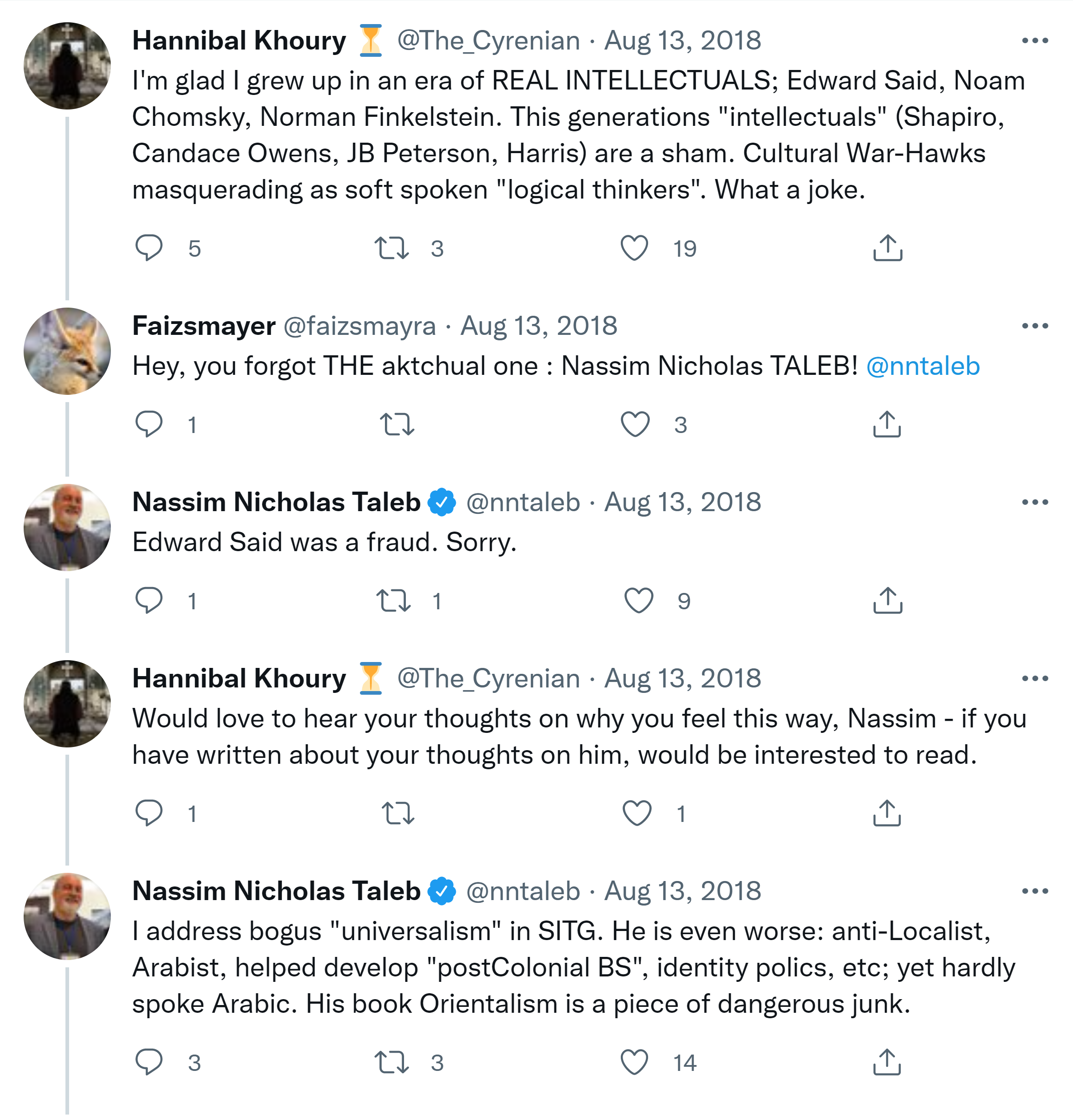Like the tweet about REAL INTELLECTUALS
The height and width of the screenshot is (1120, 1073).
click(634, 248)
